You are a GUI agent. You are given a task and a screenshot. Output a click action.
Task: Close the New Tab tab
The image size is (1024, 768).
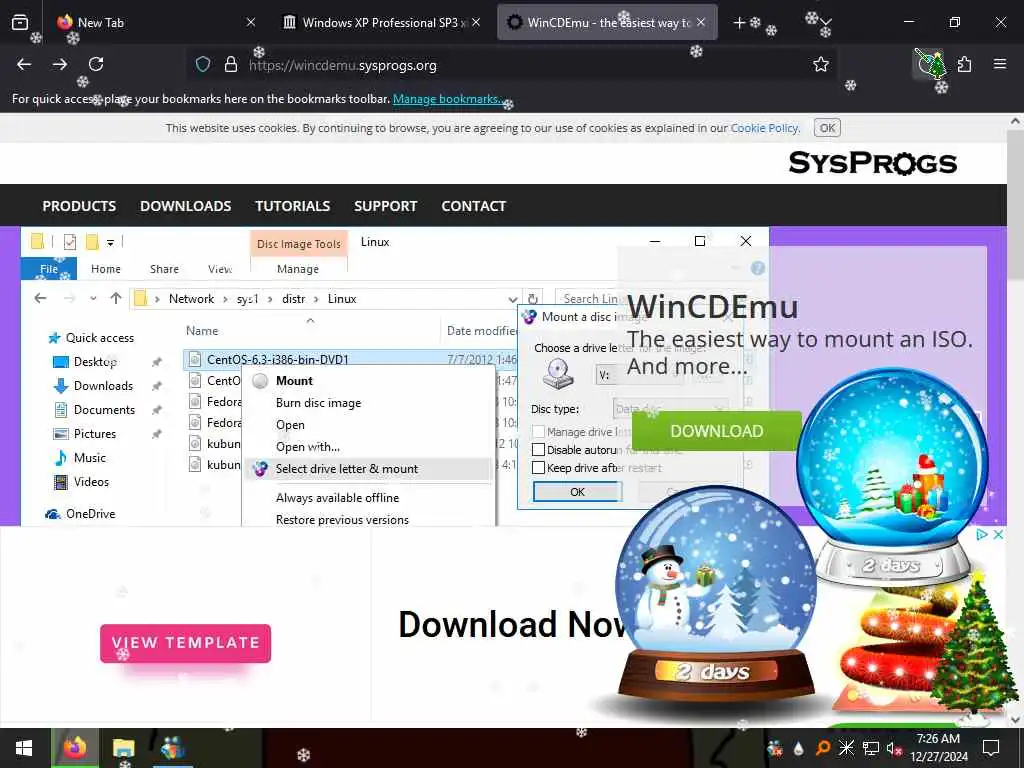coord(250,22)
